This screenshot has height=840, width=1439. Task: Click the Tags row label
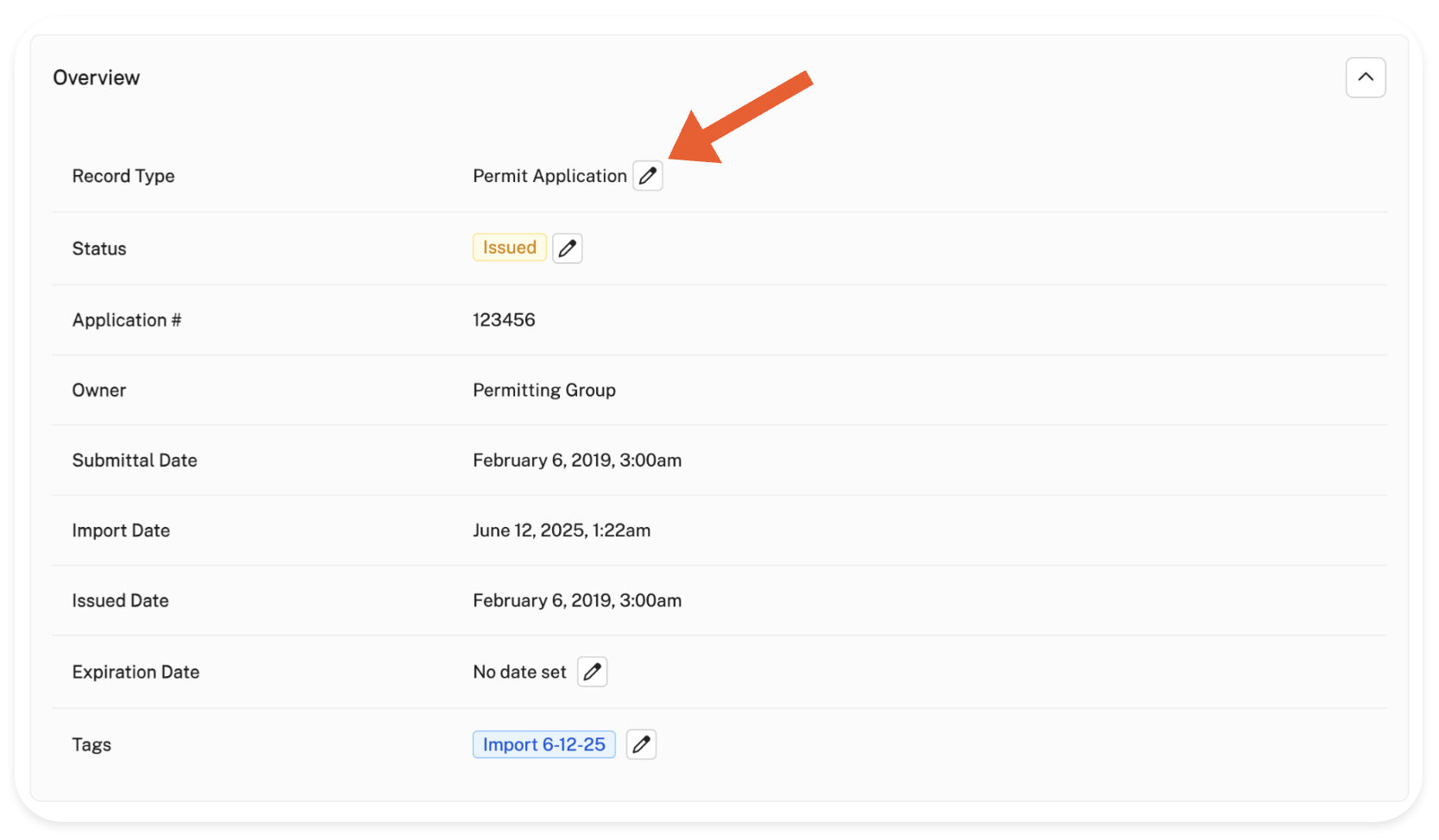[x=91, y=744]
